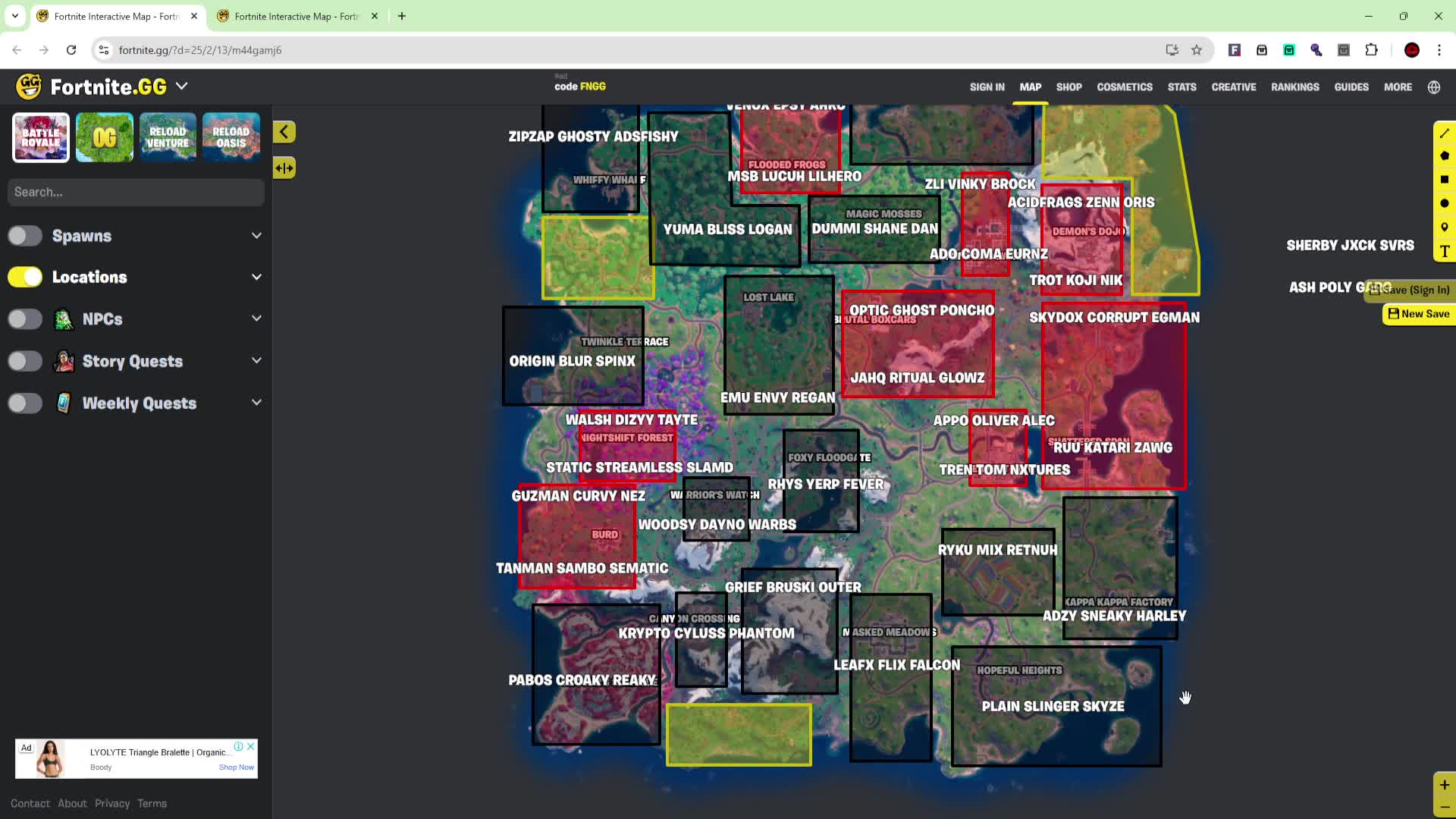The width and height of the screenshot is (1456, 819).
Task: Open the language globe icon
Action: (1433, 87)
